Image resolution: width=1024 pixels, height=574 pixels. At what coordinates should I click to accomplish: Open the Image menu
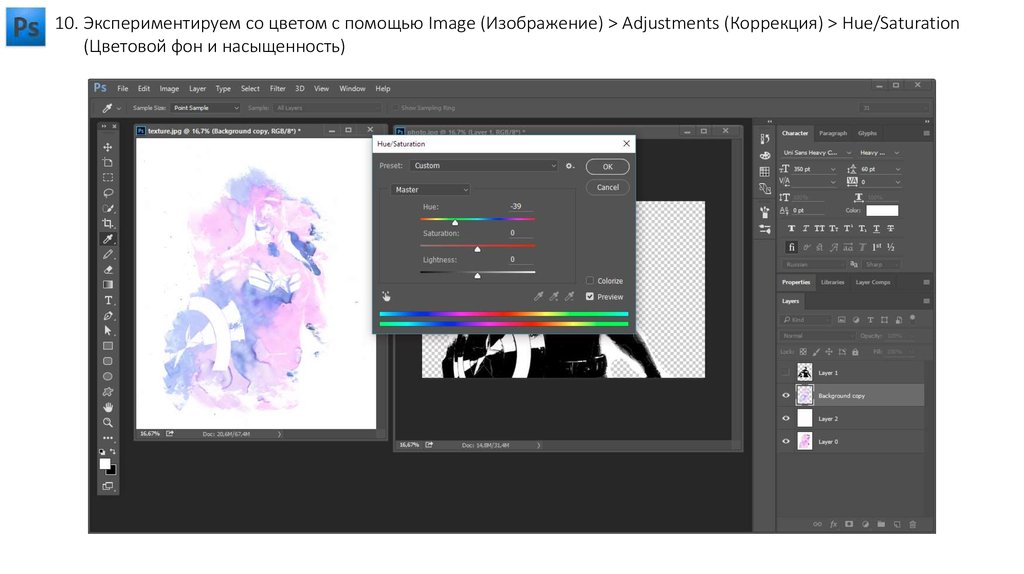point(169,89)
